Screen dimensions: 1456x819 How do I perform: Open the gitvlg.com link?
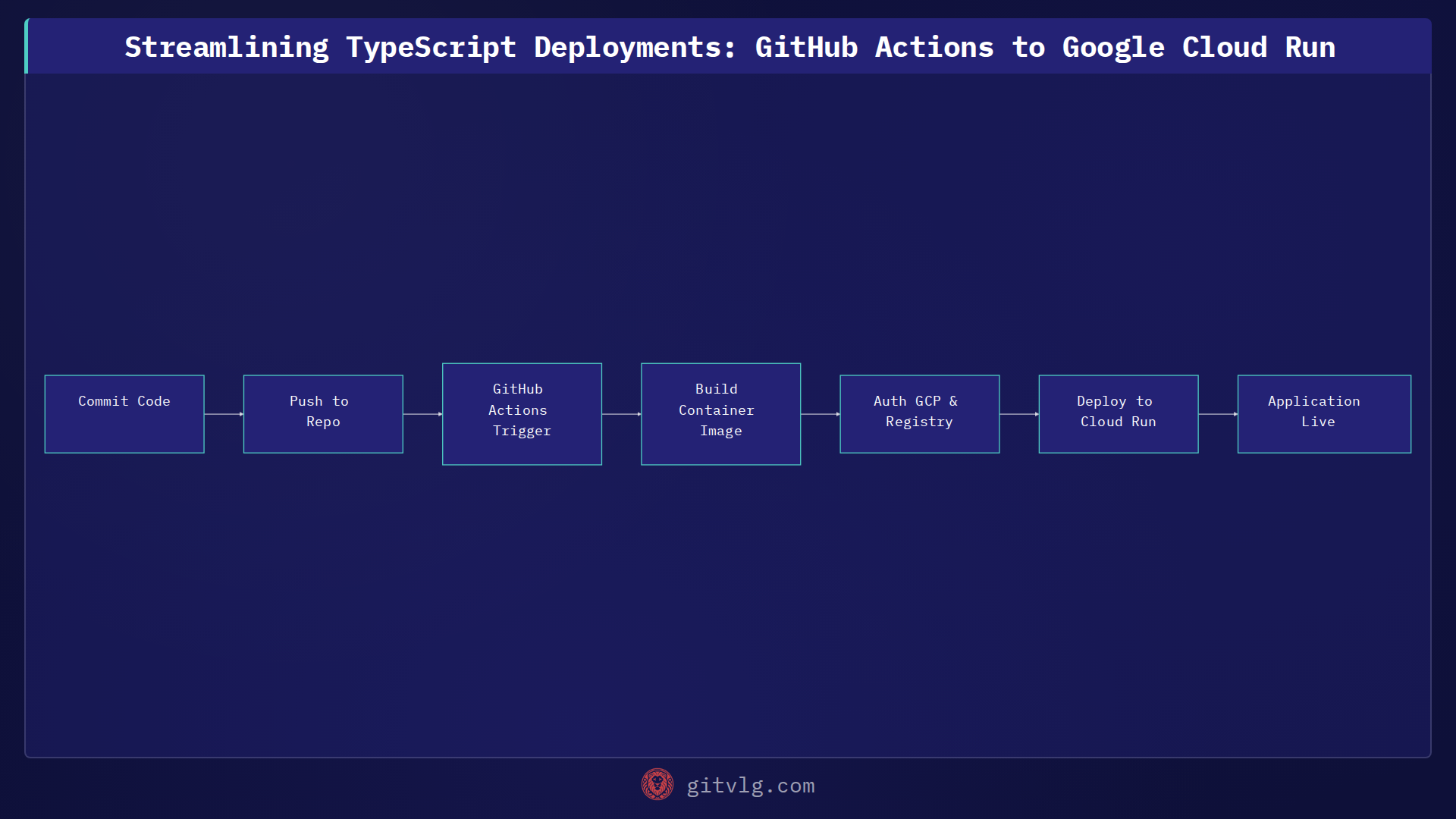click(x=750, y=786)
